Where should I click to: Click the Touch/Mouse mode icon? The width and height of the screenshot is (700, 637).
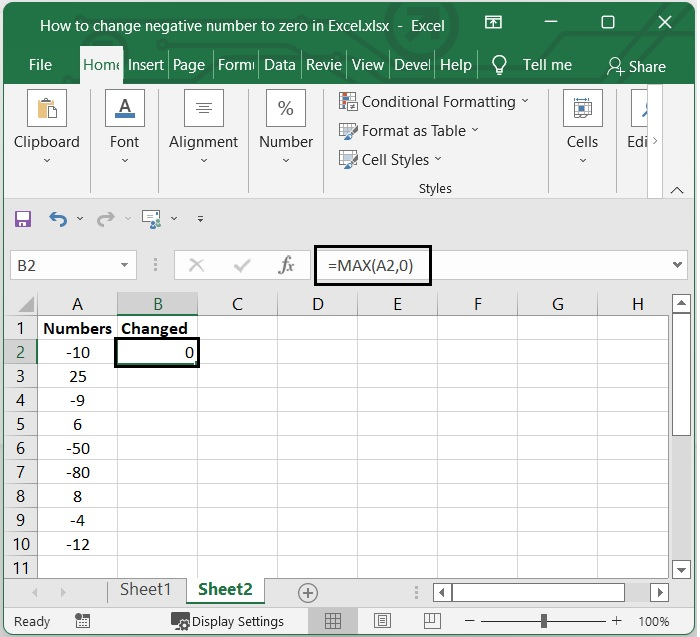[x=151, y=219]
